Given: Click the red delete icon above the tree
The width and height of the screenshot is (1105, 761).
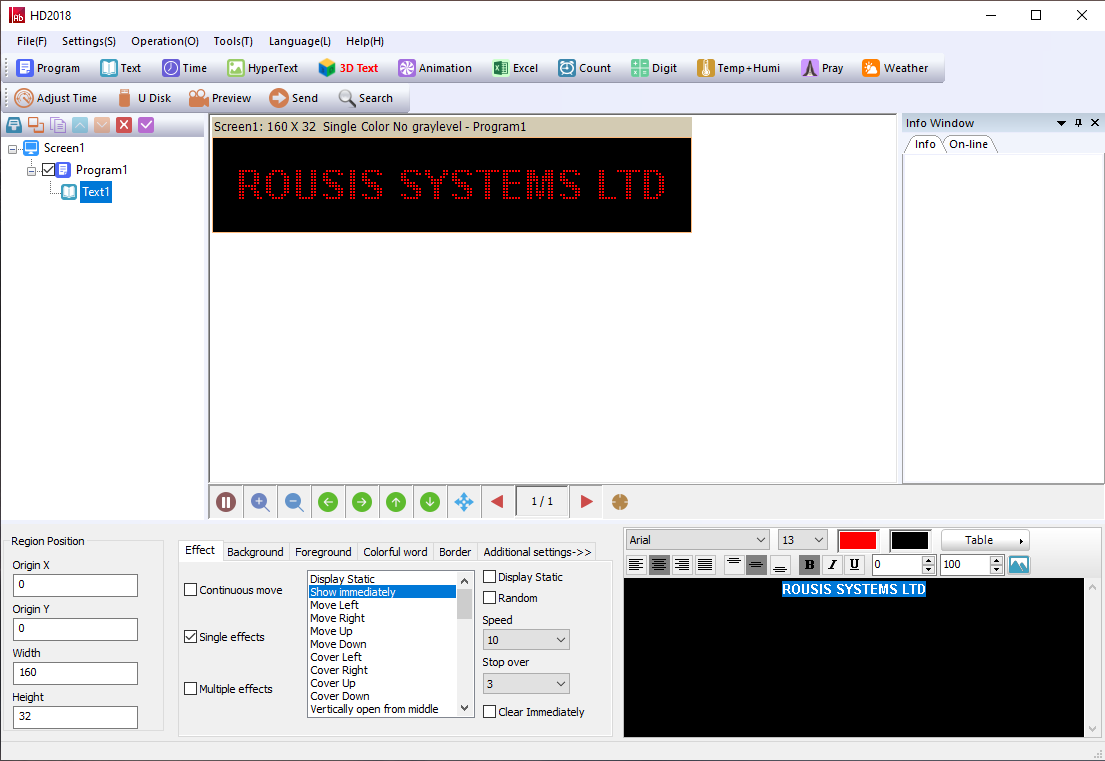Looking at the screenshot, I should coord(124,125).
